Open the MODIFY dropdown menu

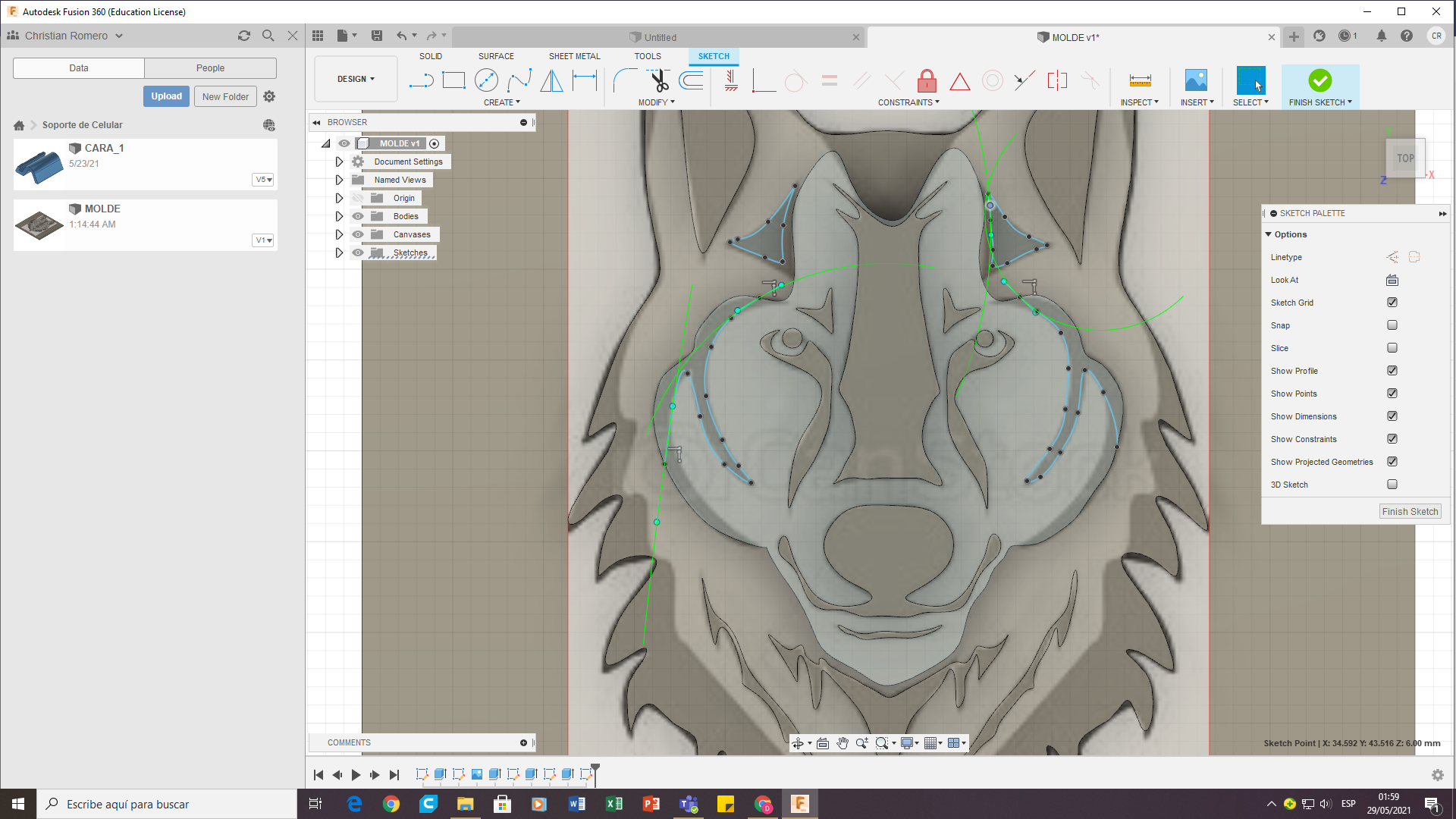[656, 102]
